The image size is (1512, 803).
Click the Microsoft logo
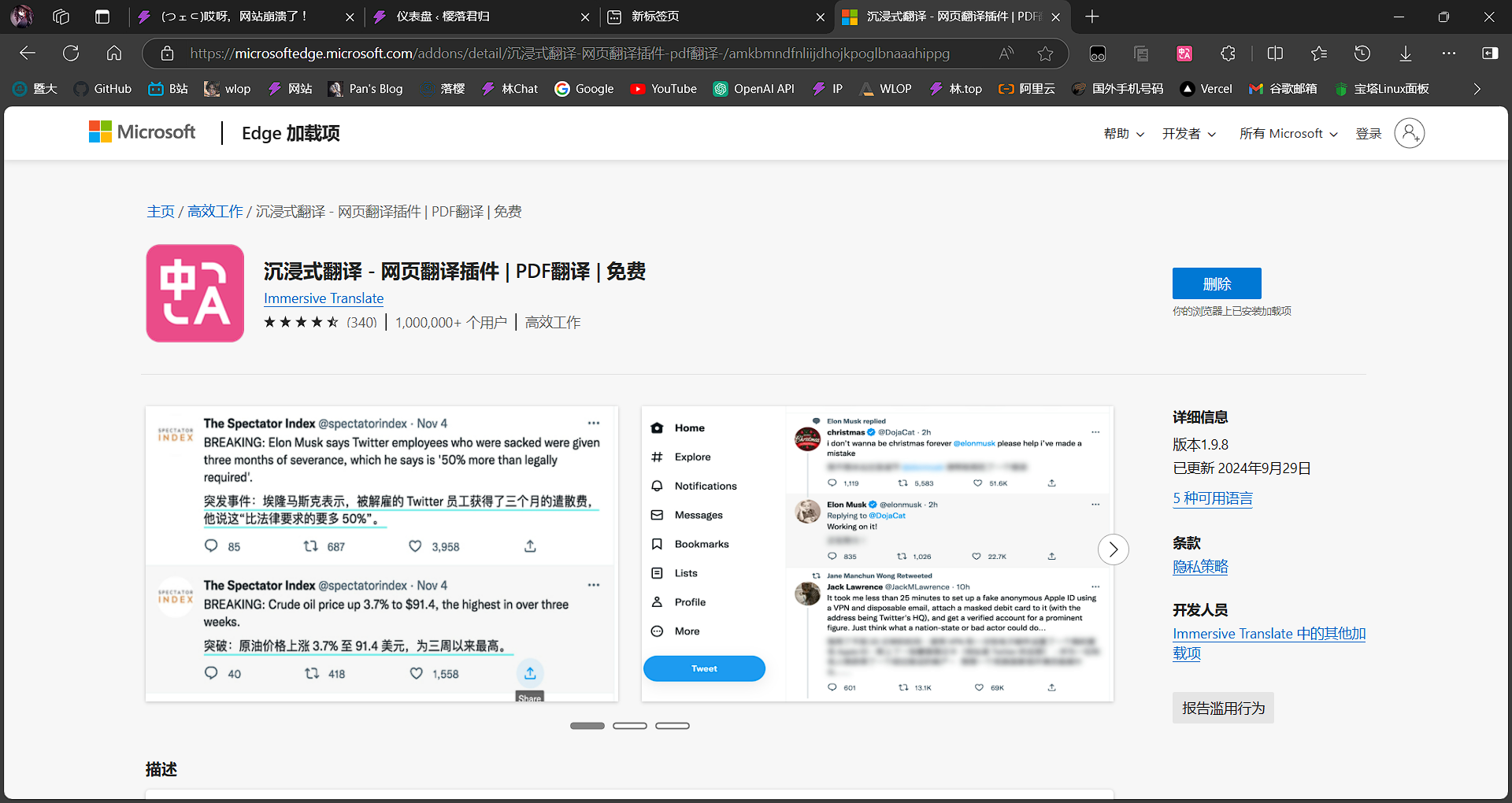[x=142, y=132]
